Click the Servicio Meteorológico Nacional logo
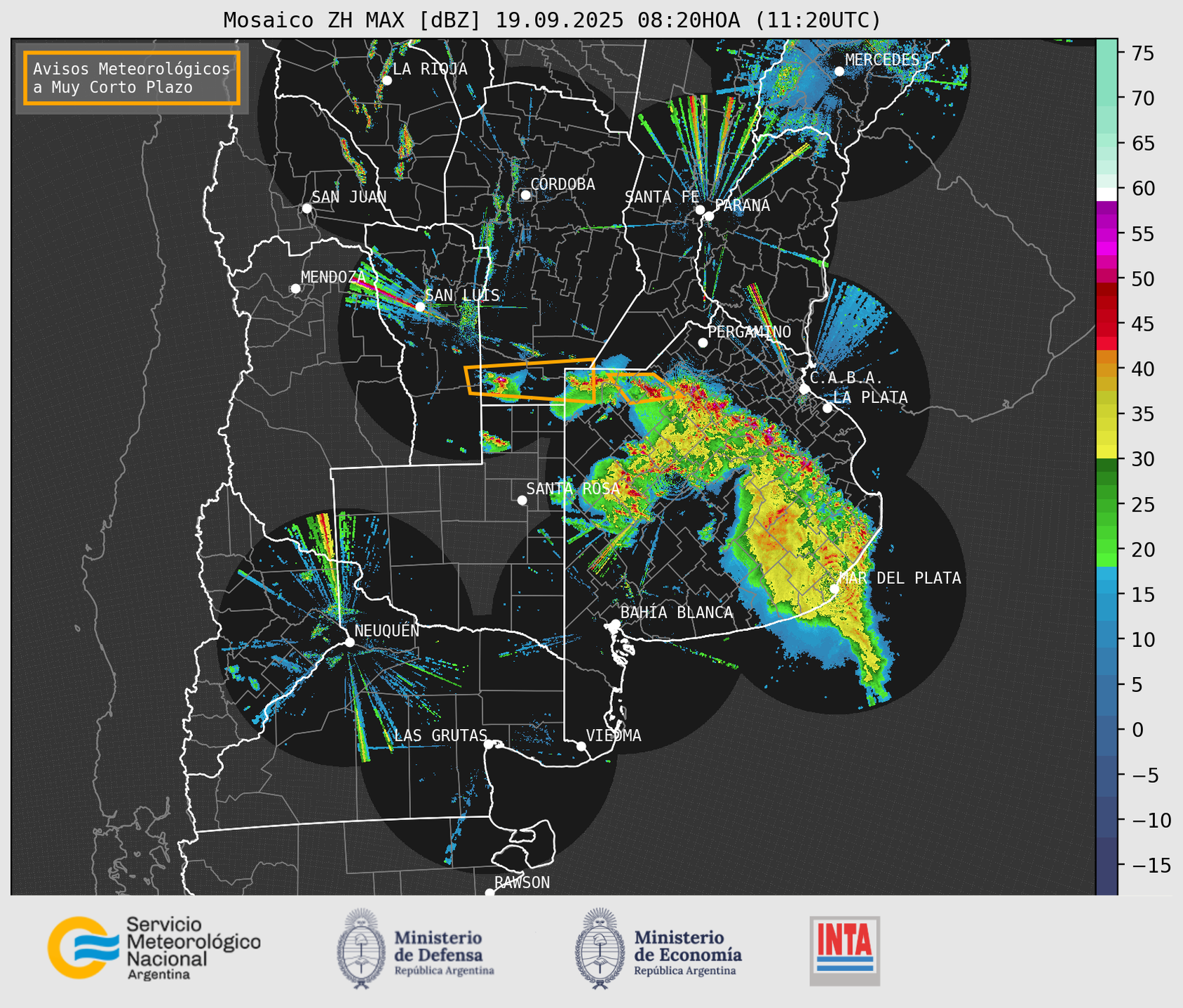Image resolution: width=1183 pixels, height=1008 pixels. tap(154, 948)
